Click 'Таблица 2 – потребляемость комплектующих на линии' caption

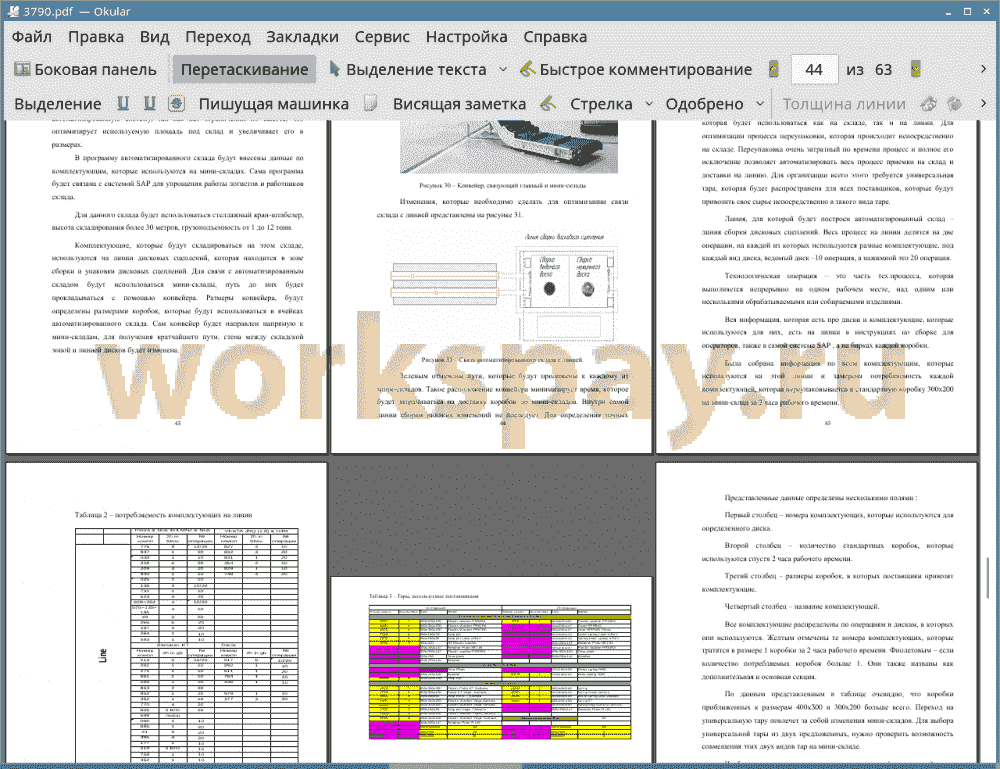163,515
